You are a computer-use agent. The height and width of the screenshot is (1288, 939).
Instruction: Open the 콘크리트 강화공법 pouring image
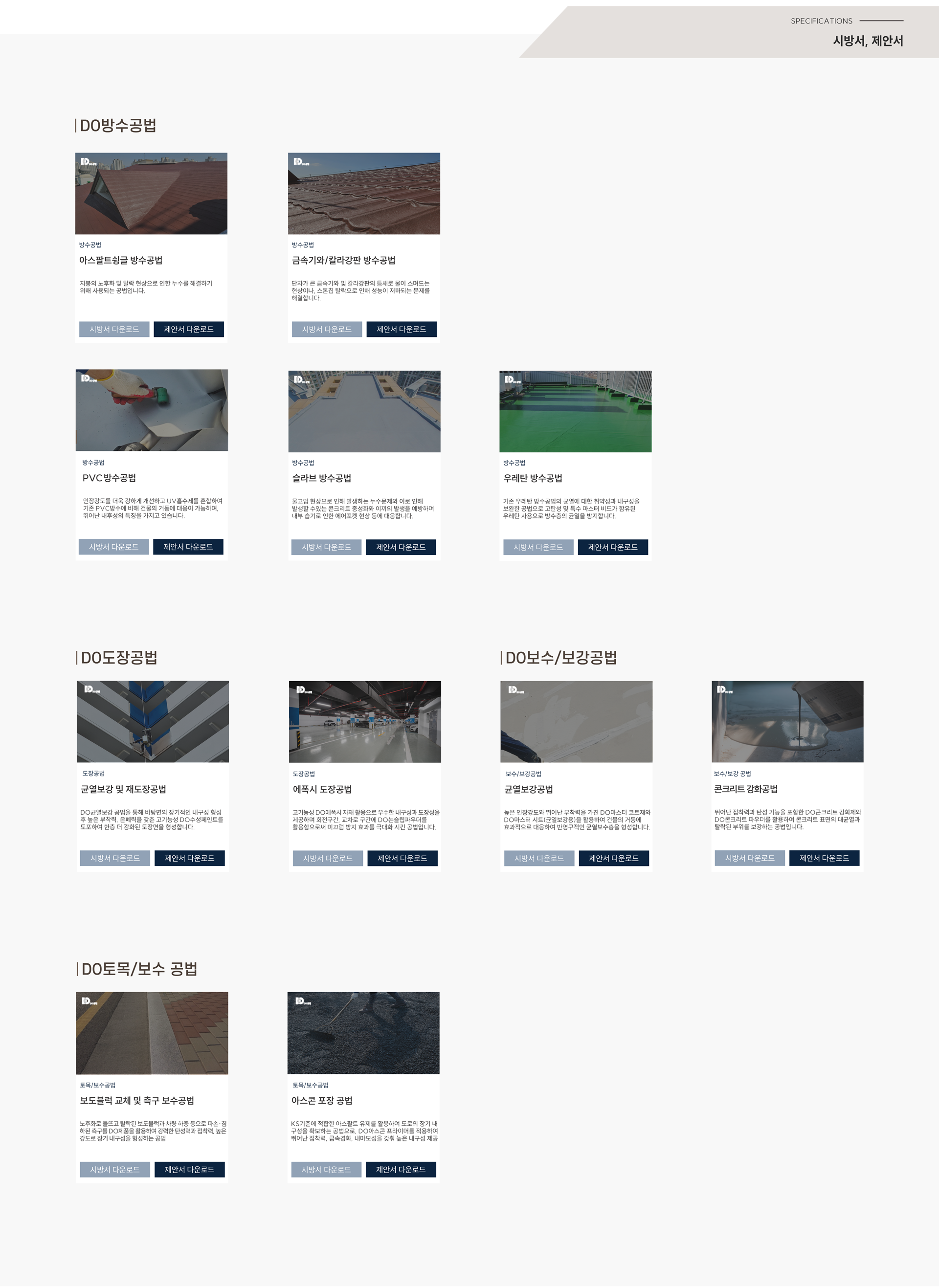tap(787, 722)
